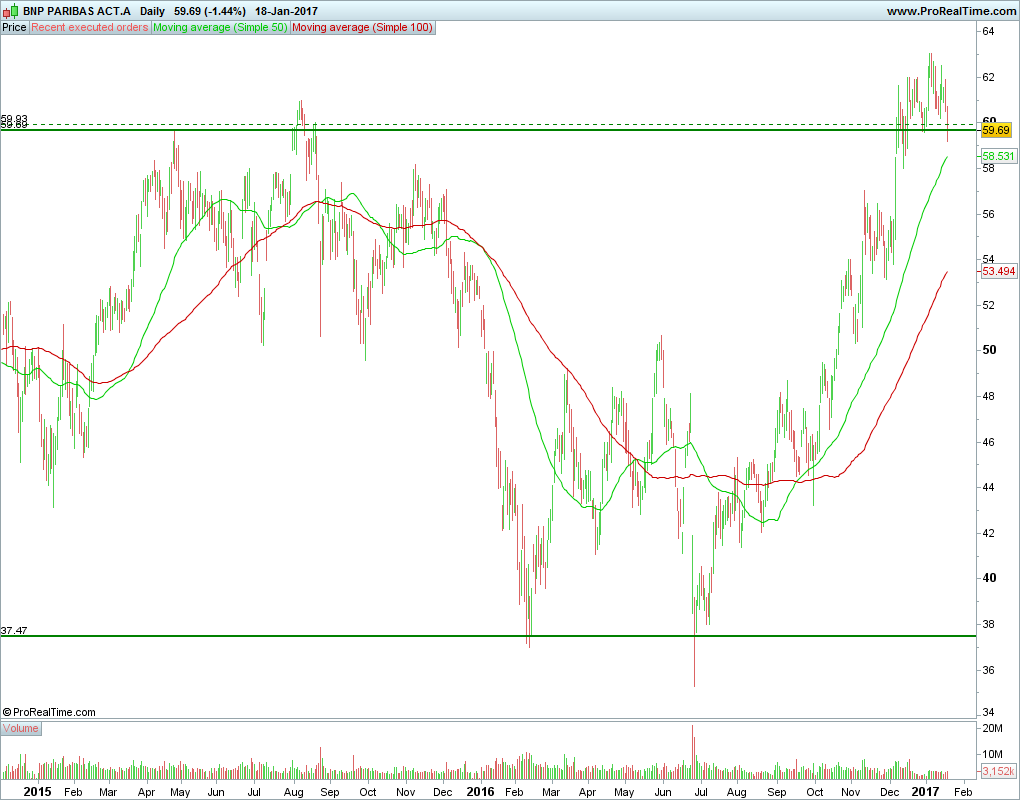Screen dimensions: 1020x800
Task: Click the 10M volume axis label
Action: pos(992,754)
